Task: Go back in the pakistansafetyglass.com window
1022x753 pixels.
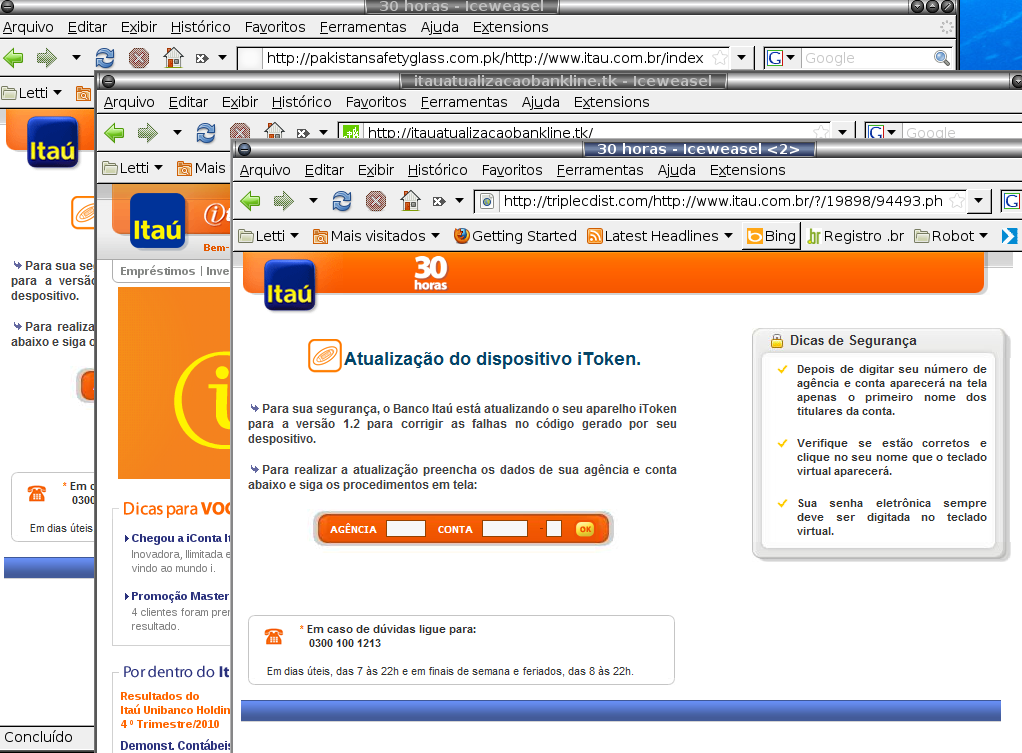Action: click(13, 58)
